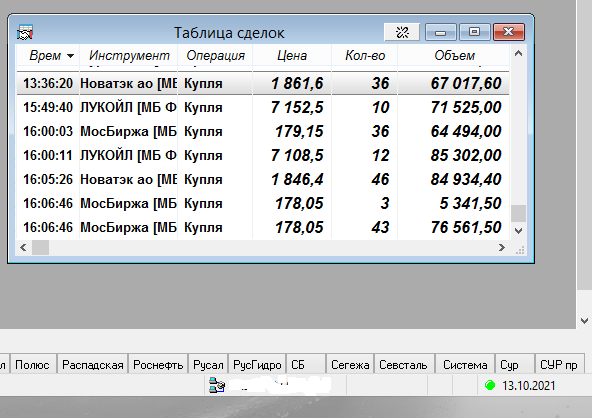Click quantity 3 in МосБиржа row
The height and width of the screenshot is (418, 592).
pyautogui.click(x=385, y=204)
